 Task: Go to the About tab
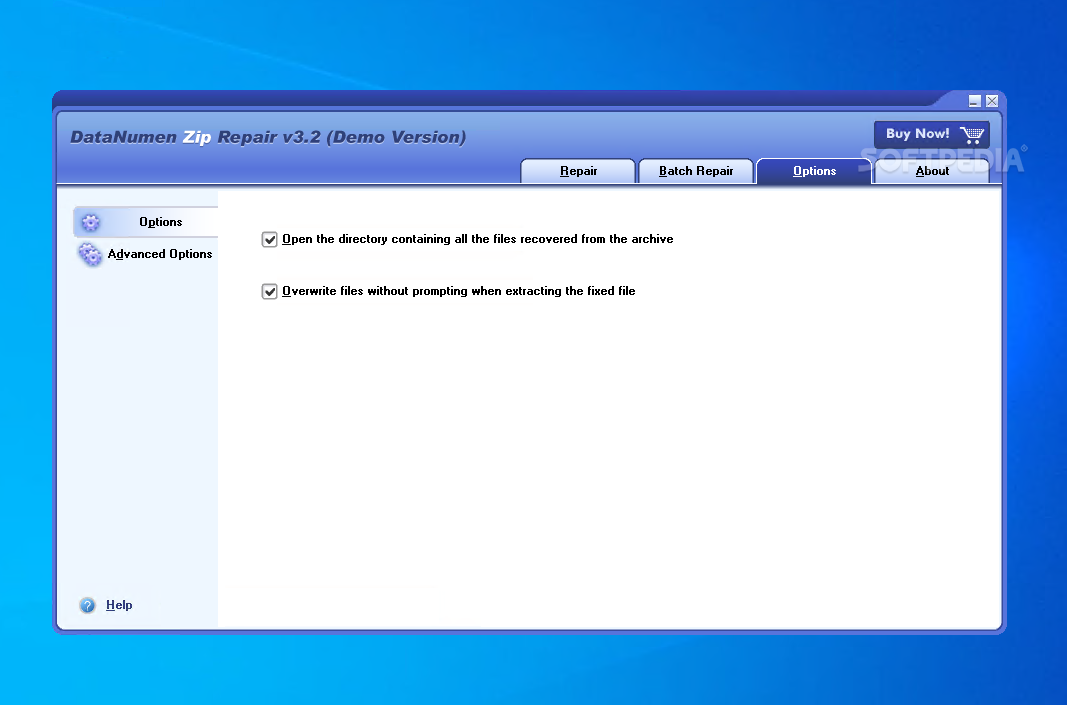tap(932, 171)
